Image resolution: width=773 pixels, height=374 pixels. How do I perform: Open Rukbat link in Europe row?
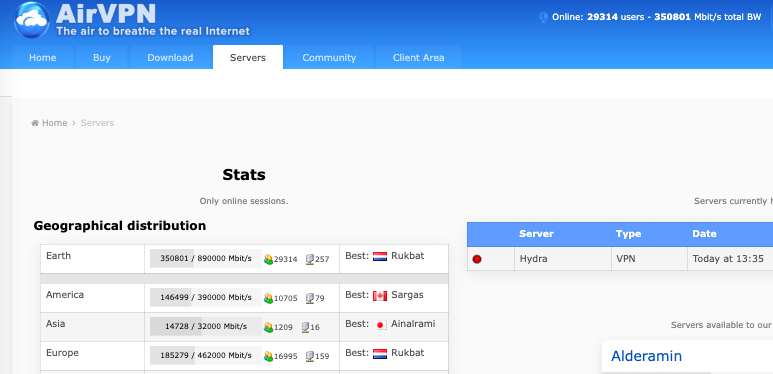(x=408, y=353)
